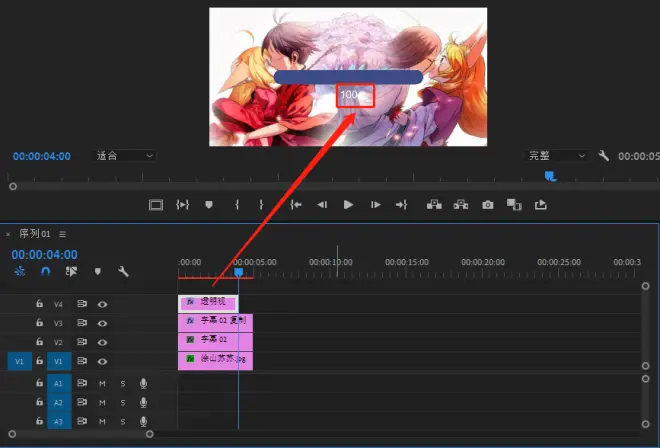Click timeline playhead marker on ruler
The height and width of the screenshot is (448, 660).
(x=239, y=272)
